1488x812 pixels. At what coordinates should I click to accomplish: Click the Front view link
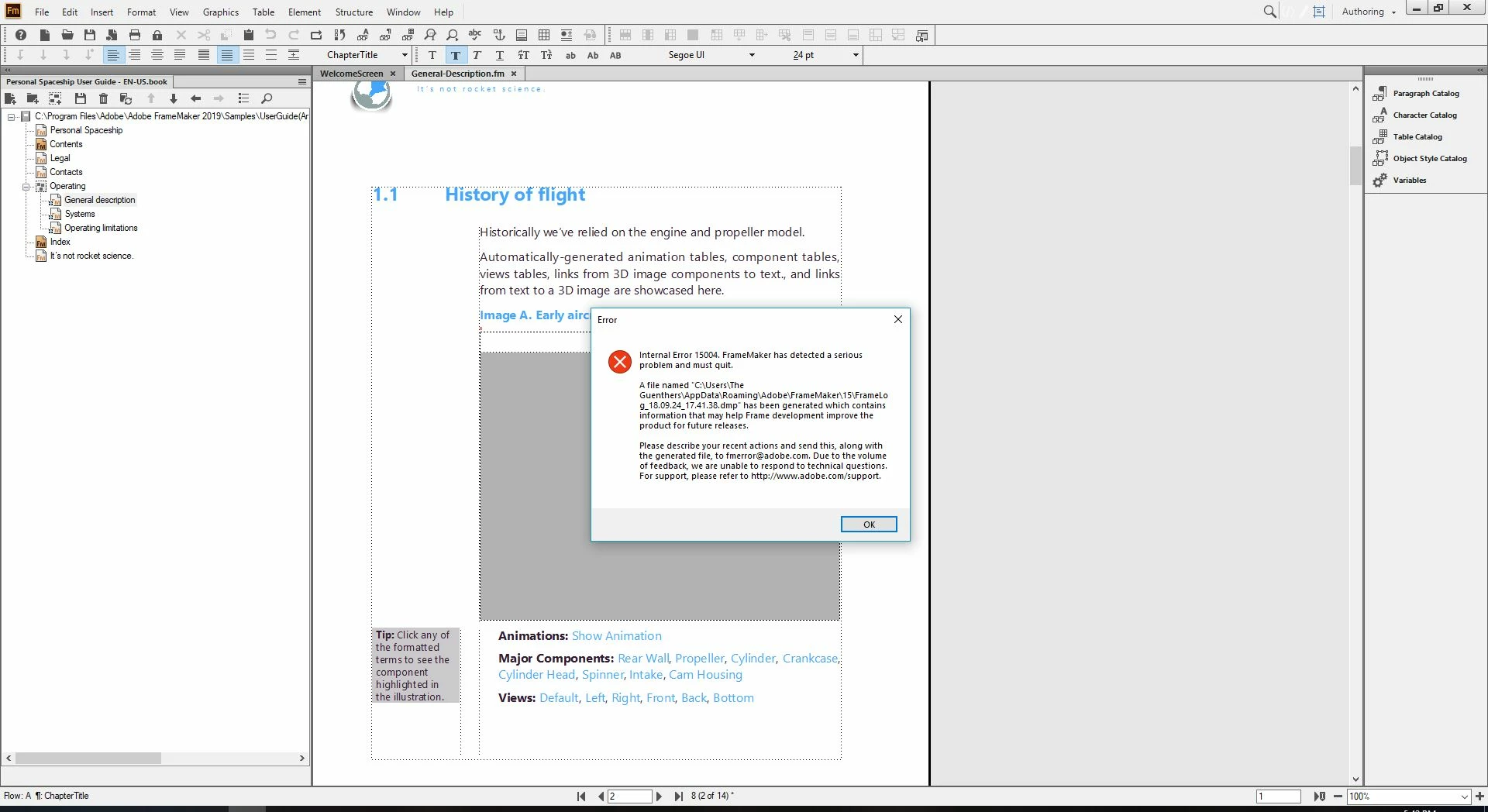[x=660, y=698]
